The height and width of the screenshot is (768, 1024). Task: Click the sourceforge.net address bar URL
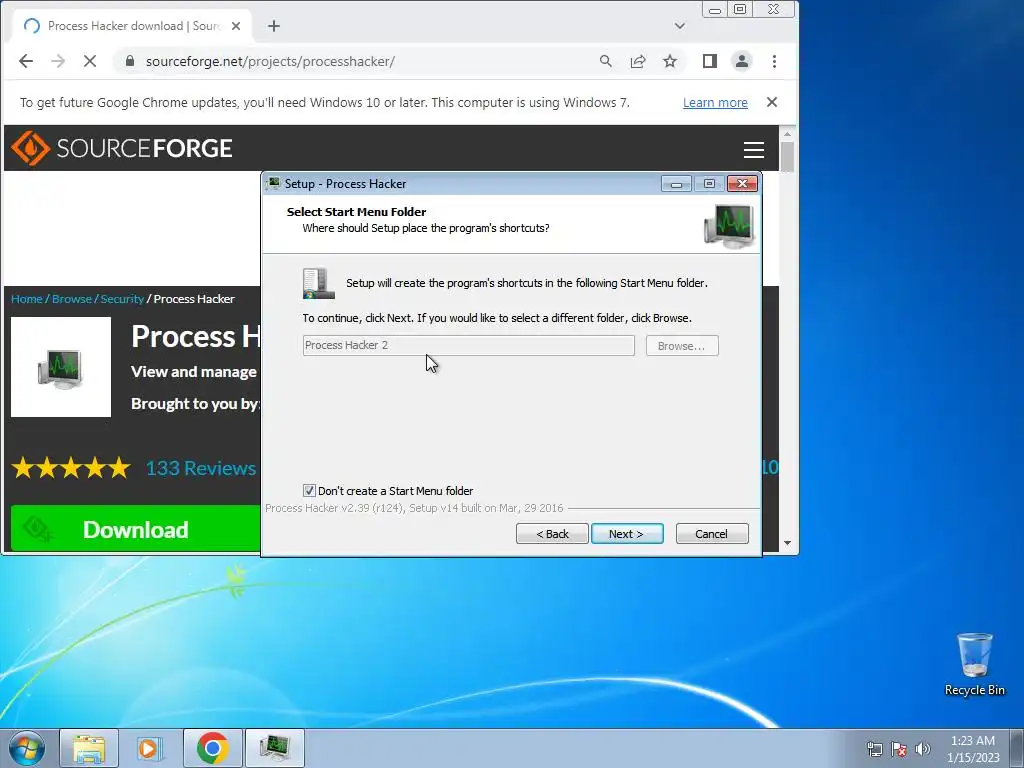pos(270,61)
